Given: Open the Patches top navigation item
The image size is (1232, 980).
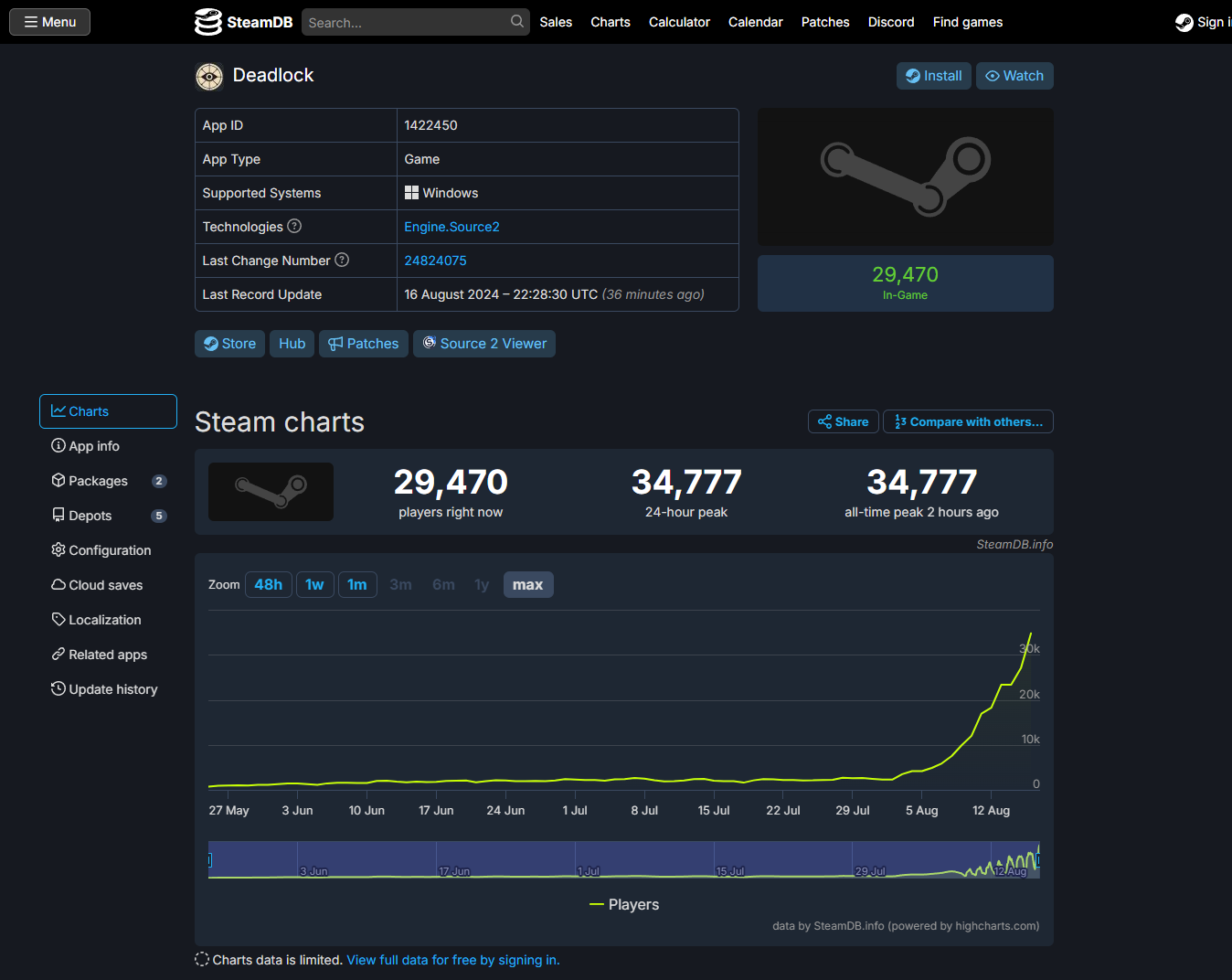Looking at the screenshot, I should (825, 22).
